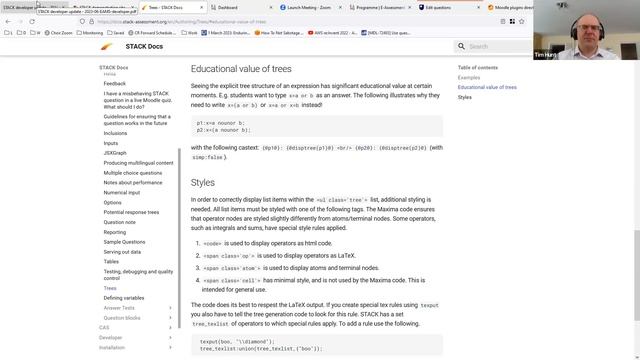
Task: Open the Saved bookmark folder
Action: click(116, 33)
